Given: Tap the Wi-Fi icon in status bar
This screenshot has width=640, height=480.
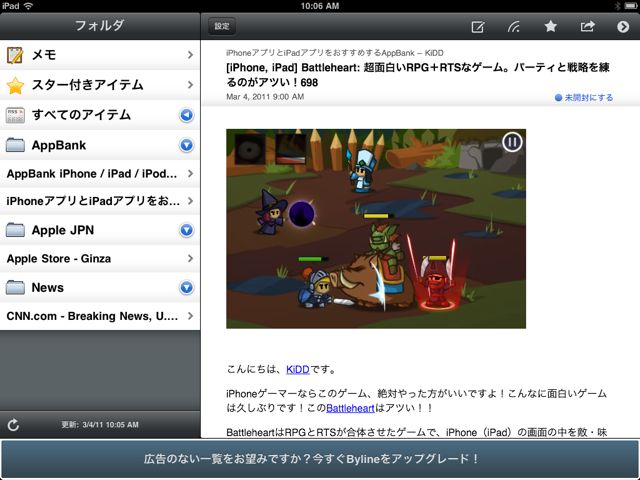Looking at the screenshot, I should (x=28, y=6).
